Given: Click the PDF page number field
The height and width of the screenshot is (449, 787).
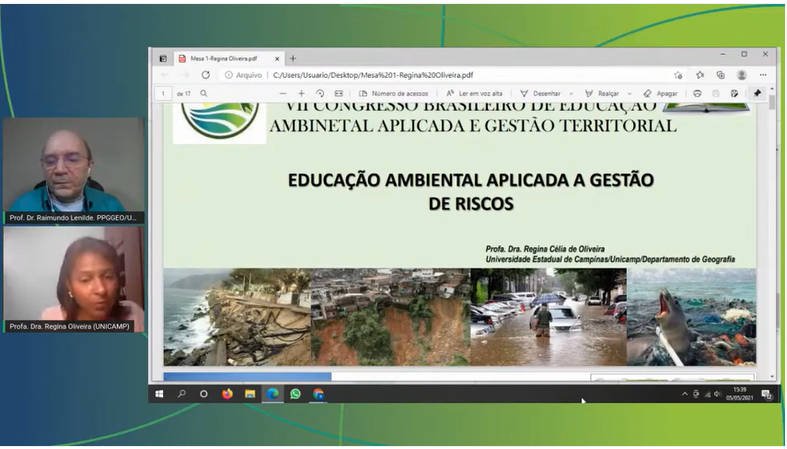Looking at the screenshot, I should [x=163, y=94].
